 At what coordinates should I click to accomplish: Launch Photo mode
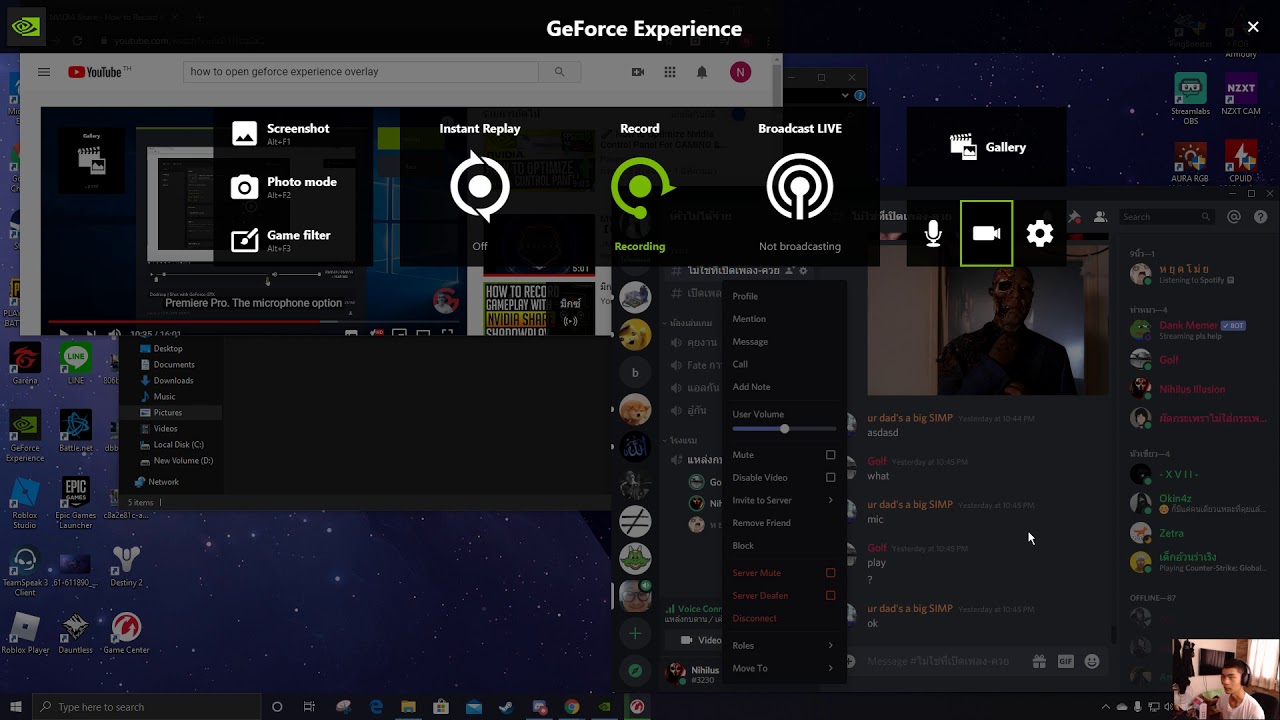click(x=284, y=186)
